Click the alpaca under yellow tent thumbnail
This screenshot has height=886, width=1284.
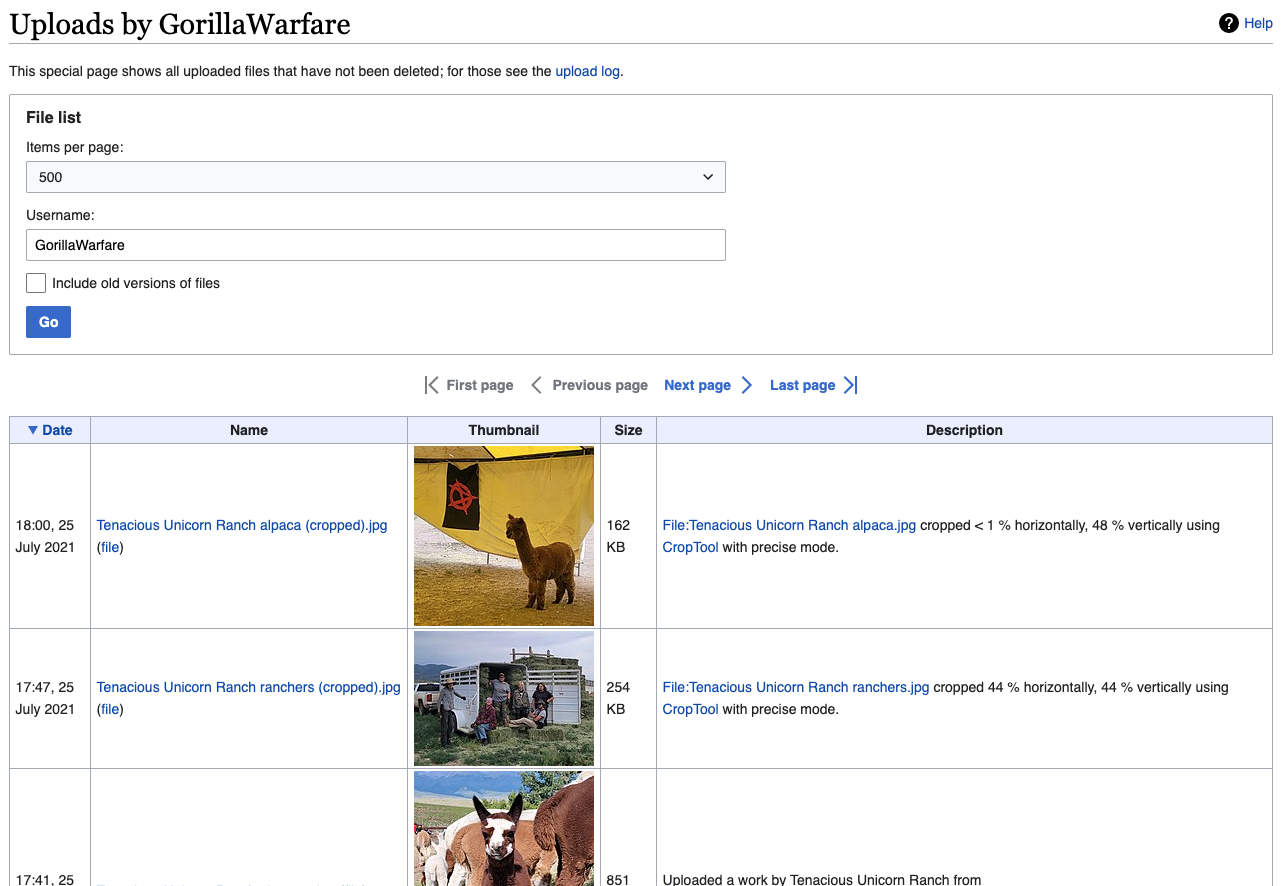[504, 536]
